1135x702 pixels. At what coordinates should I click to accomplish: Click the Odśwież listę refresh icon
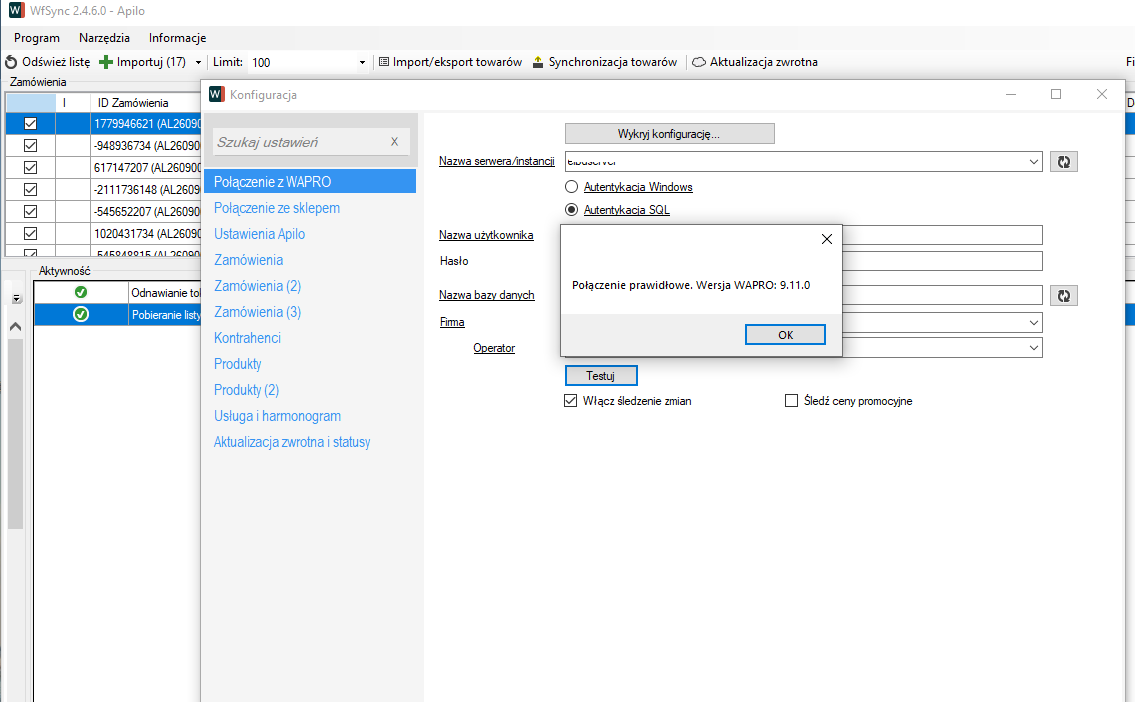11,62
